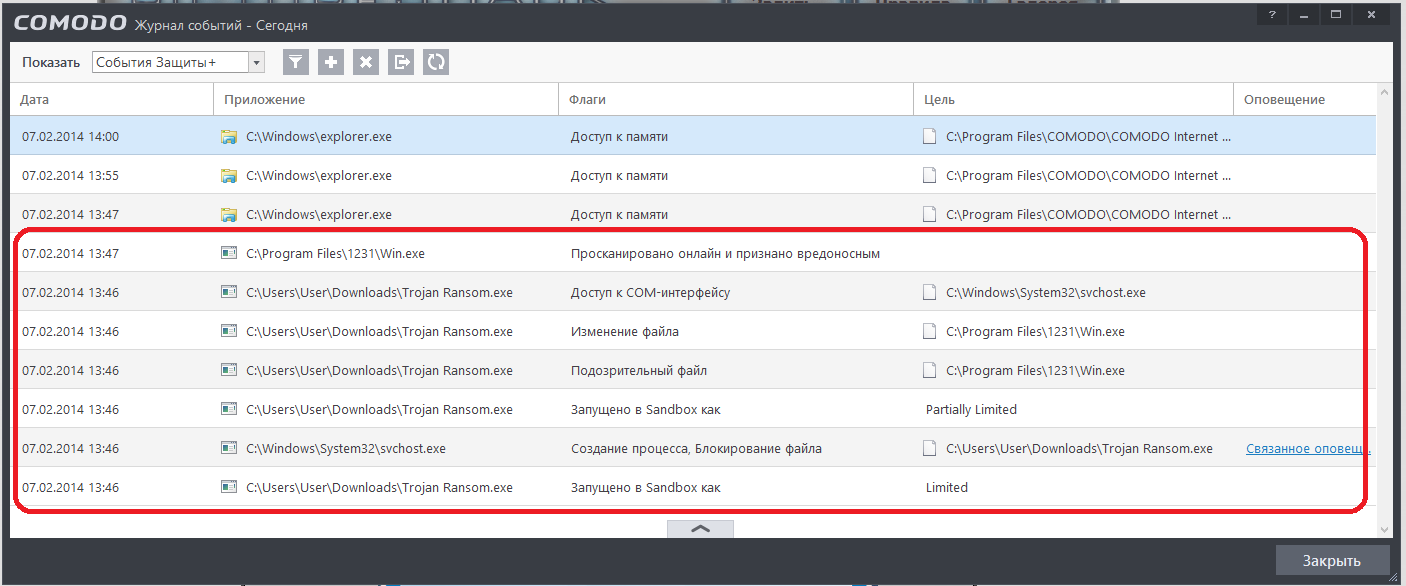Click the explorer.exe icon in the 14:00 row
This screenshot has width=1406, height=586.
point(229,137)
